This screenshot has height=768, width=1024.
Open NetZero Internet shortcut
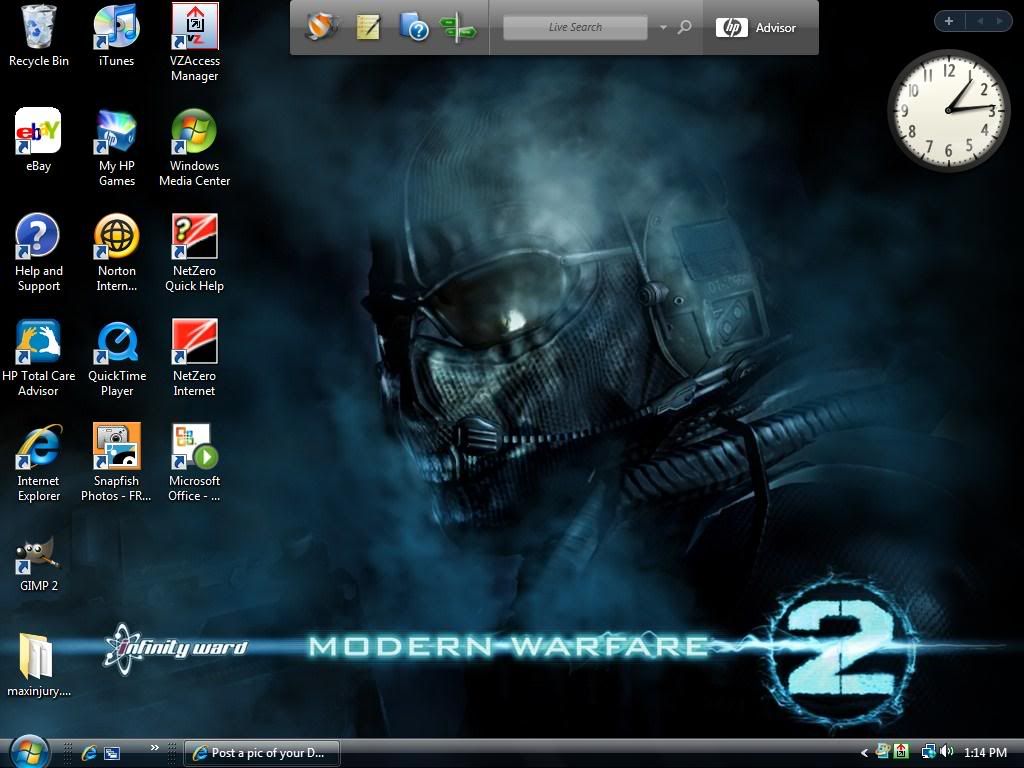click(195, 358)
